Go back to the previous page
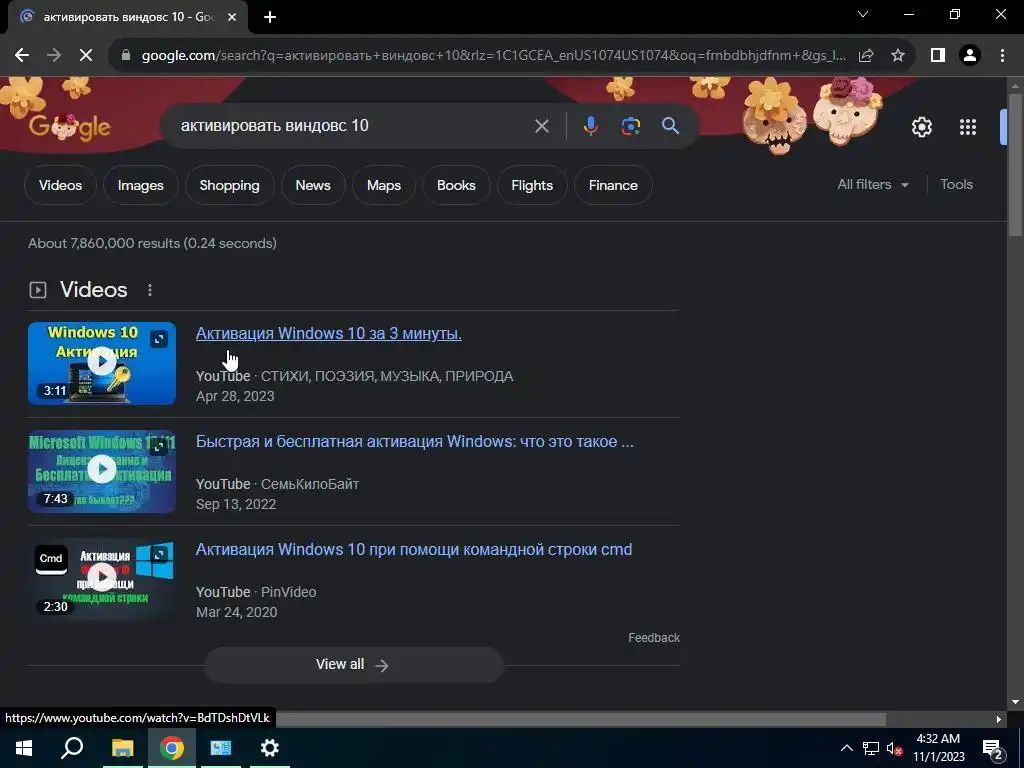The image size is (1024, 768). click(x=22, y=56)
